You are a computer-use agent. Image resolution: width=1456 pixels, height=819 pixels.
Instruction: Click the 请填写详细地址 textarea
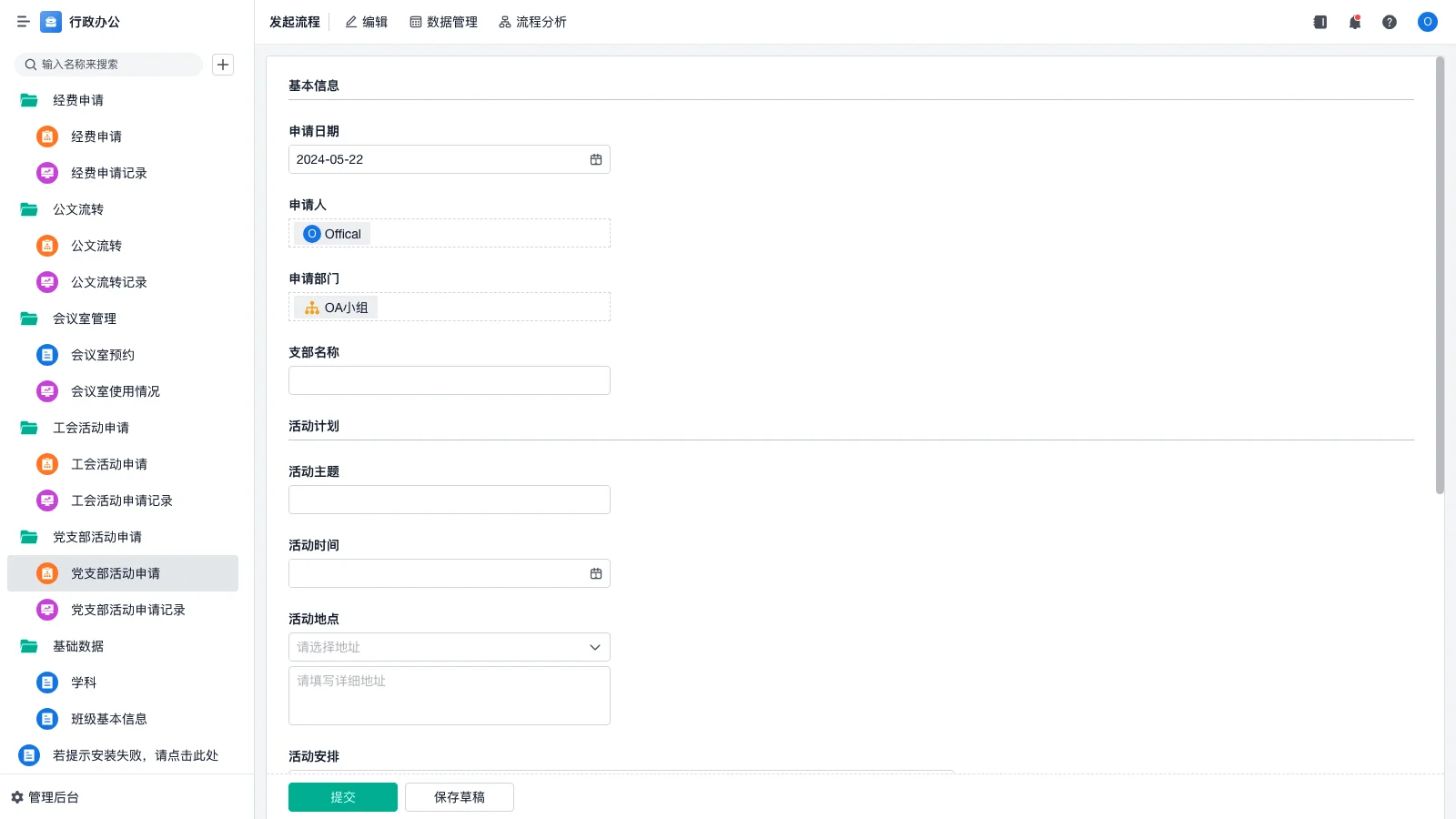click(450, 696)
